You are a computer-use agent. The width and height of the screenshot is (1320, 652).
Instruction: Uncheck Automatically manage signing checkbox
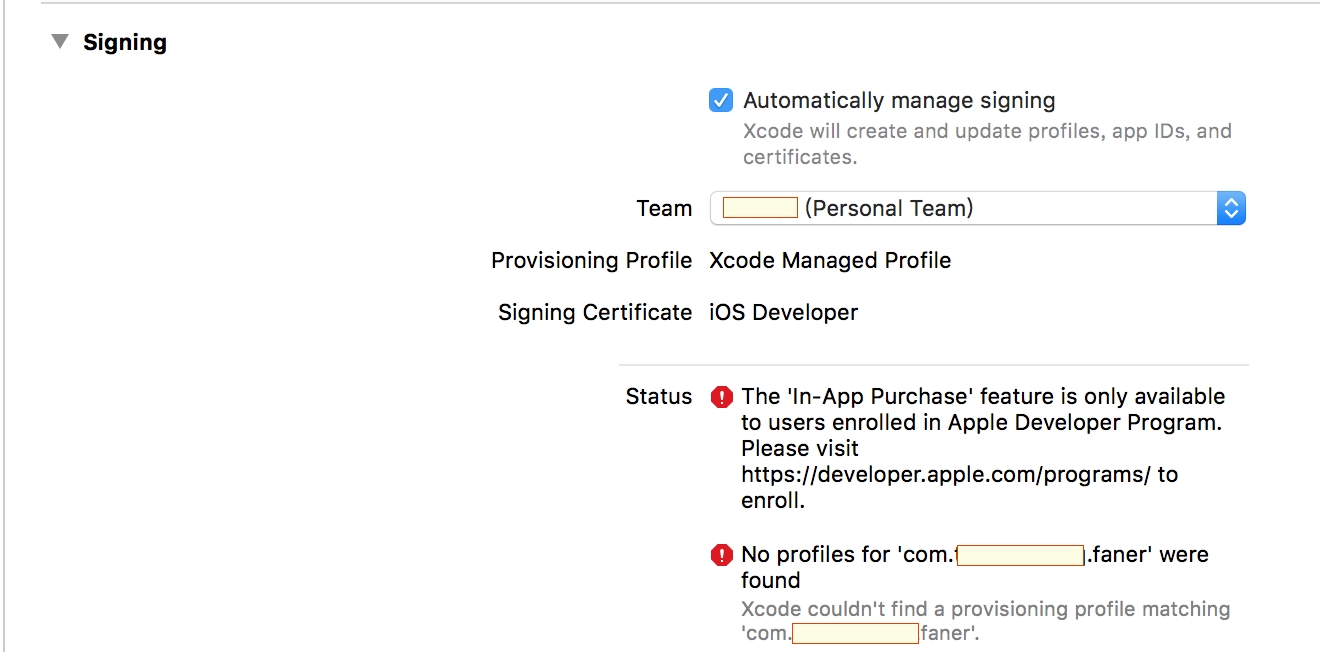pyautogui.click(x=721, y=100)
